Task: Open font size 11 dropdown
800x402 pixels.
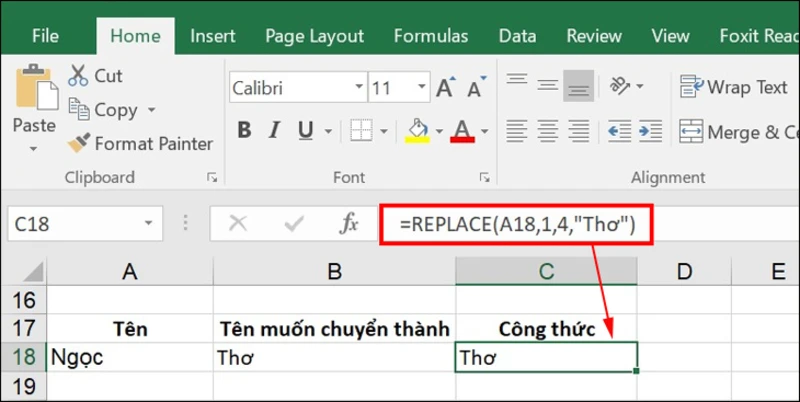Action: 421,87
